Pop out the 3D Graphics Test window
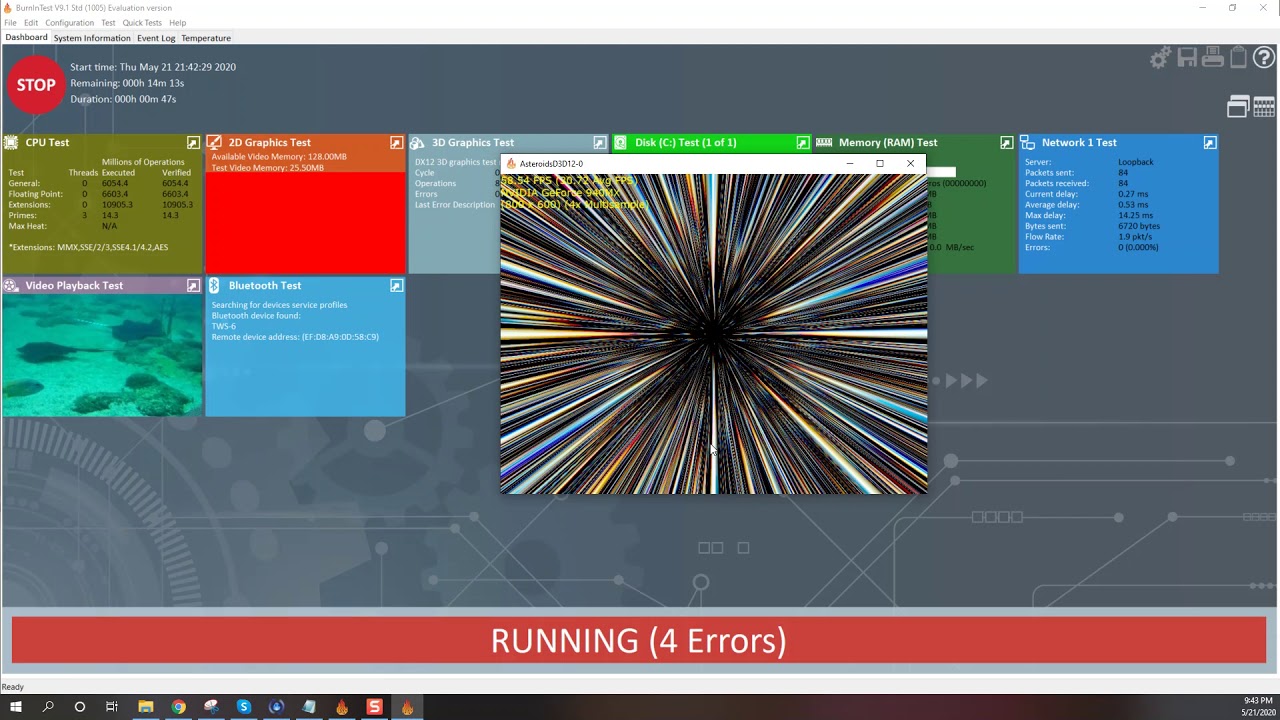 pos(599,143)
